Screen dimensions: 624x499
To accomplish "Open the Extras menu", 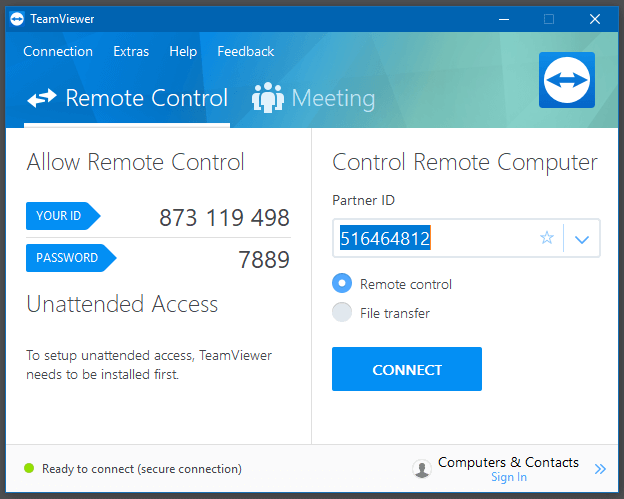I will [x=131, y=51].
